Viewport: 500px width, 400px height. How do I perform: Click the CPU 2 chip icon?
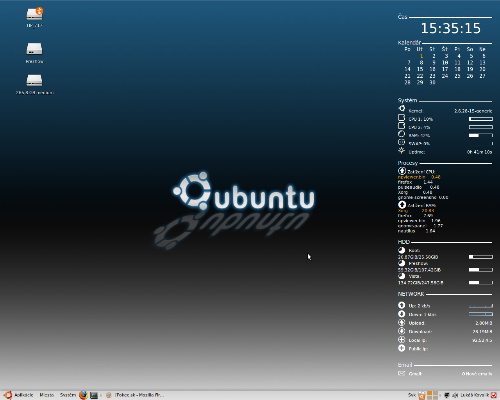[x=402, y=126]
